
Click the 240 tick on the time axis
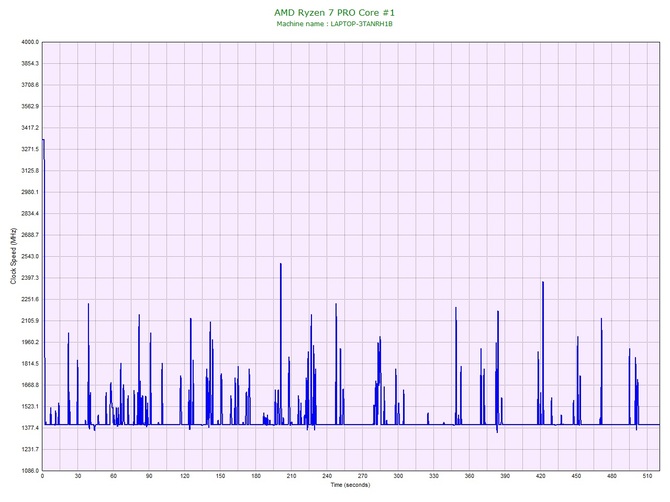(327, 476)
